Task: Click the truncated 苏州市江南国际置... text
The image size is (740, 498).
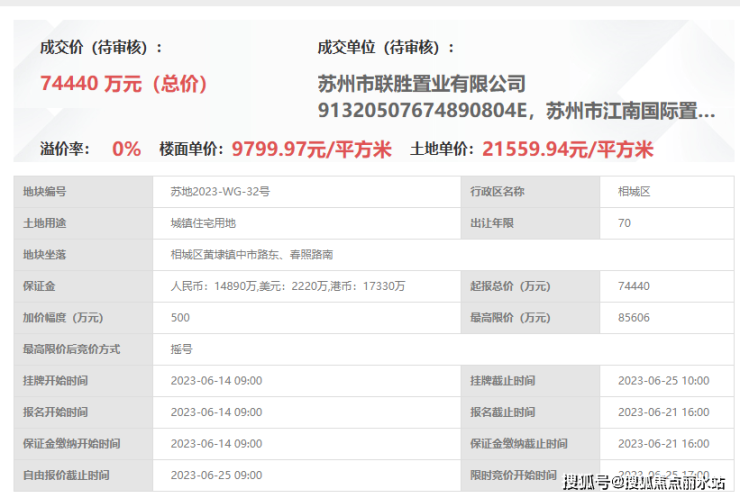Action: click(631, 111)
